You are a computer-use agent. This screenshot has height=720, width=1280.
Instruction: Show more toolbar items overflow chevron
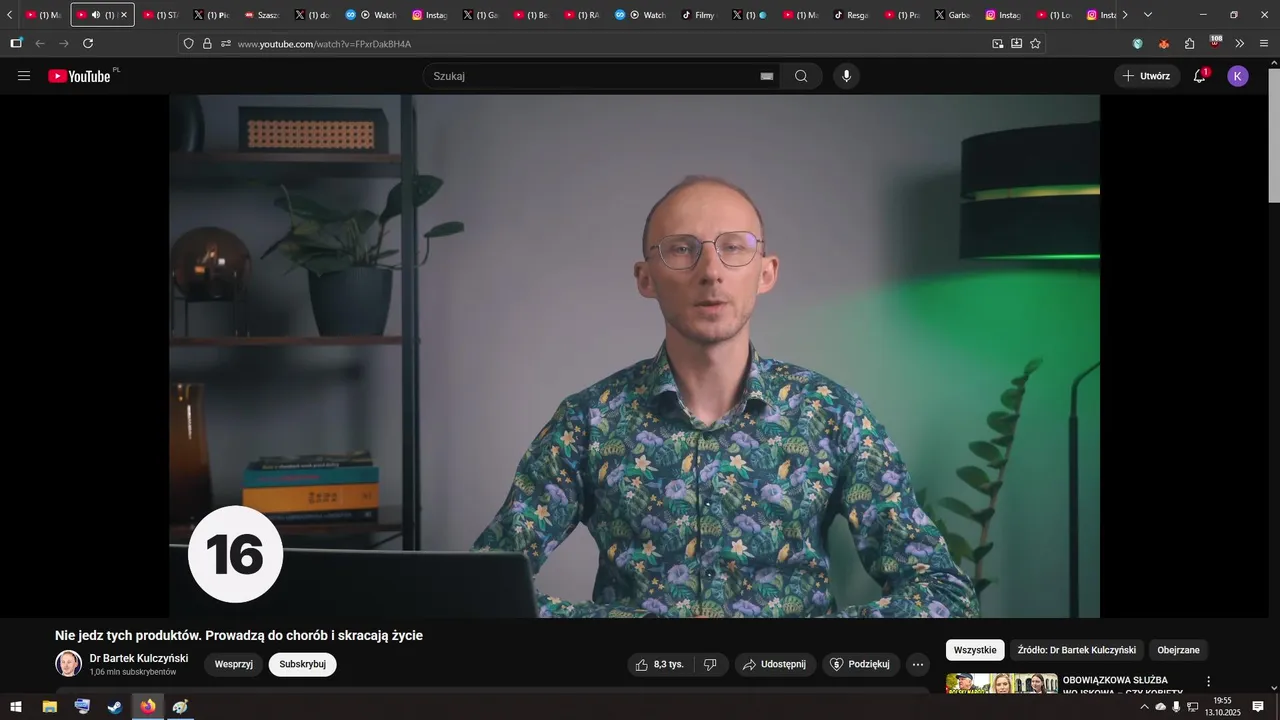coord(1240,43)
